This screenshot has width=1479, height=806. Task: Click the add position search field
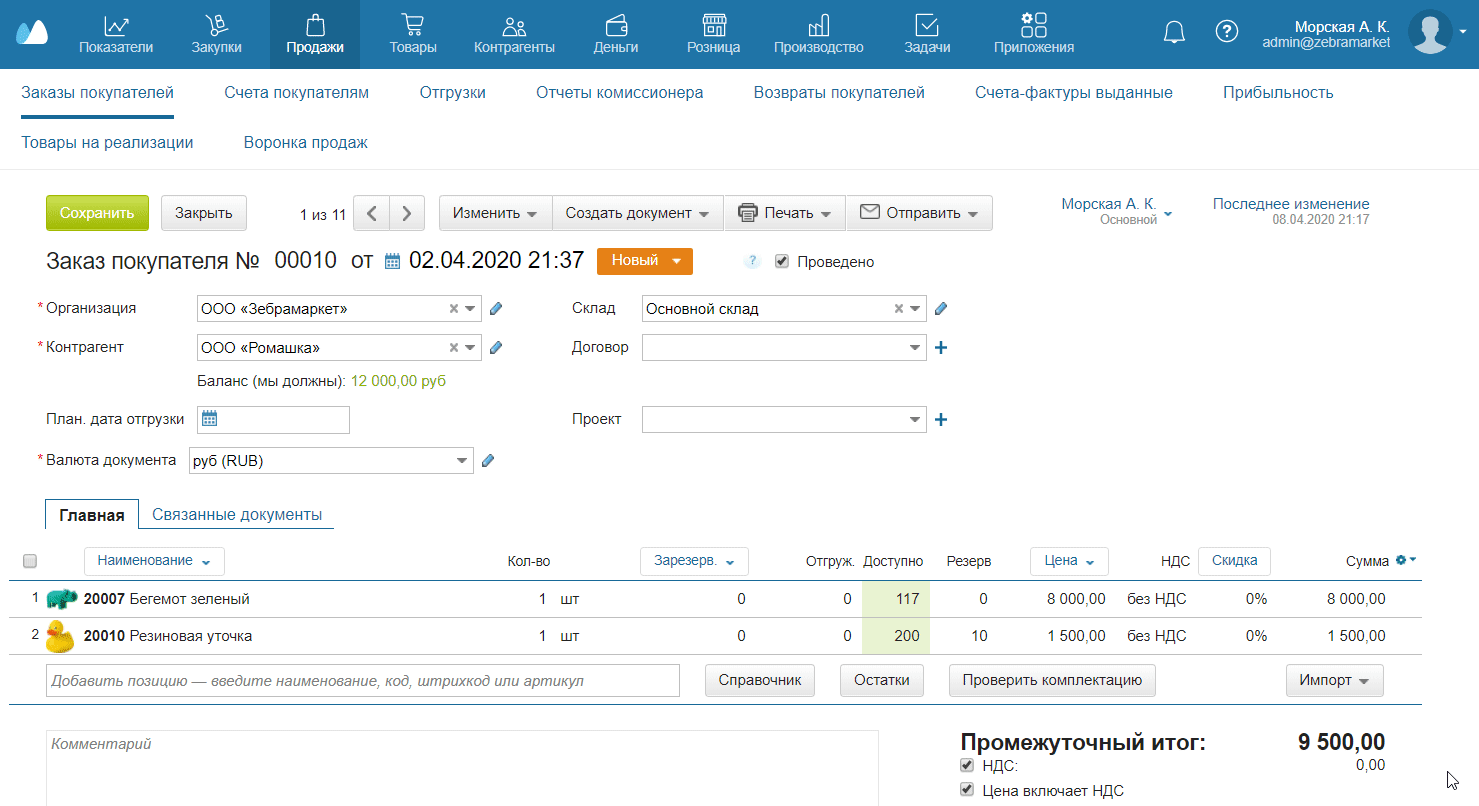tap(363, 681)
